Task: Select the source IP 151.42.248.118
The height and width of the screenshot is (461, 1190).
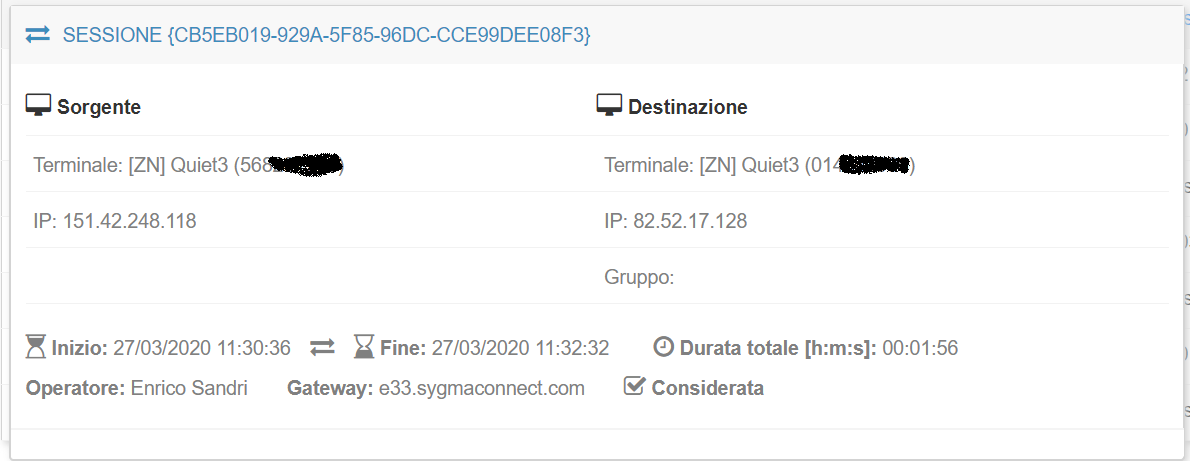Action: pos(129,221)
